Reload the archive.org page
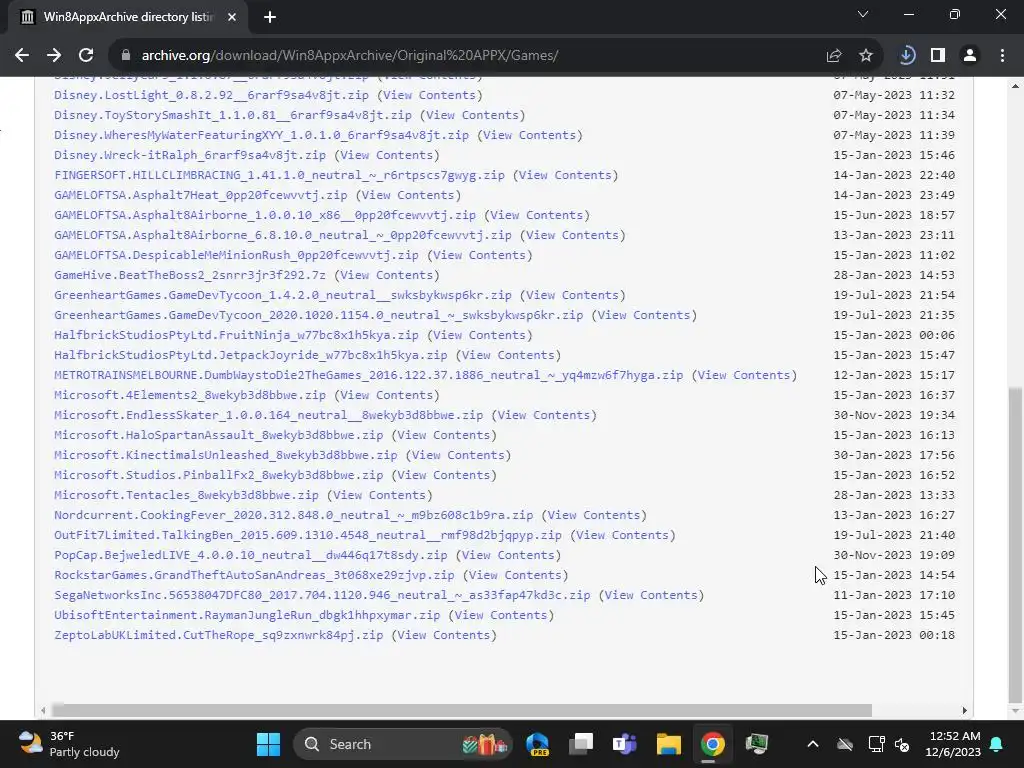1024x768 pixels. point(86,56)
